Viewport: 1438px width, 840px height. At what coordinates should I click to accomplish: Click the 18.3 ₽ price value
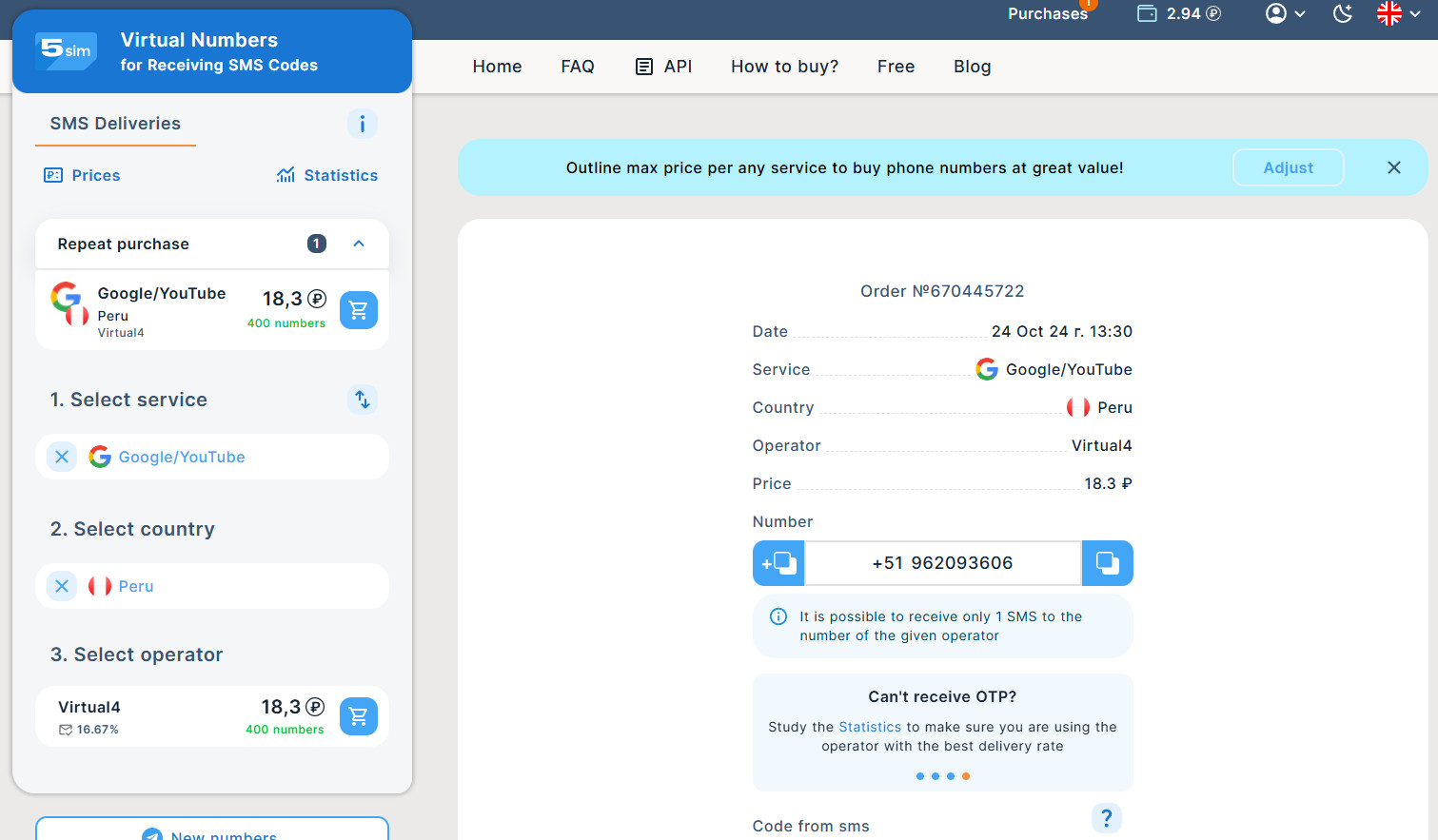tap(1109, 483)
